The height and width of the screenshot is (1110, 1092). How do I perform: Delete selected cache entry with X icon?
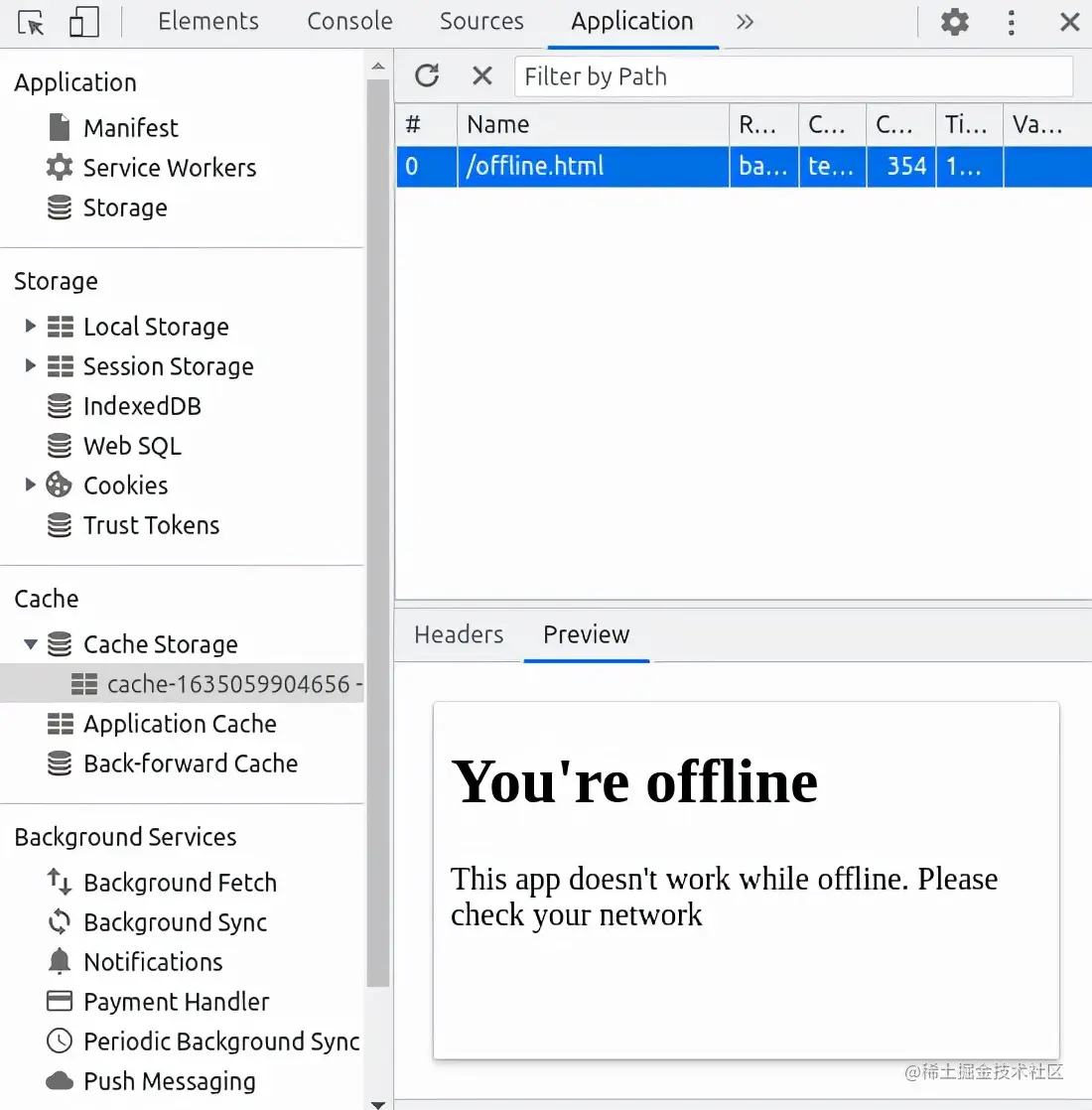pyautogui.click(x=481, y=75)
